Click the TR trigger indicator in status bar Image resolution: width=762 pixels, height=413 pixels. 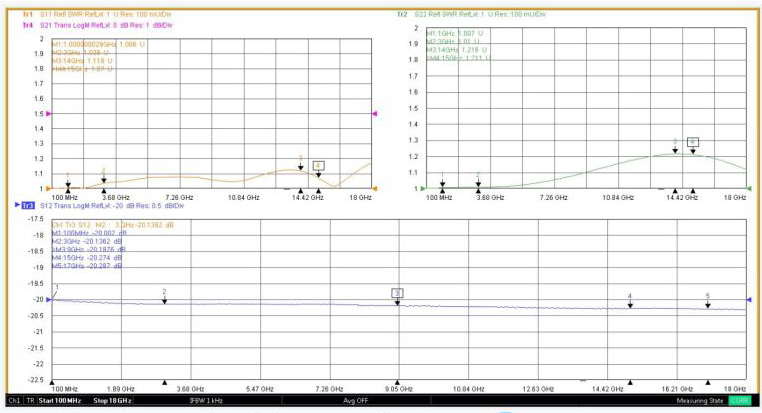coord(30,402)
